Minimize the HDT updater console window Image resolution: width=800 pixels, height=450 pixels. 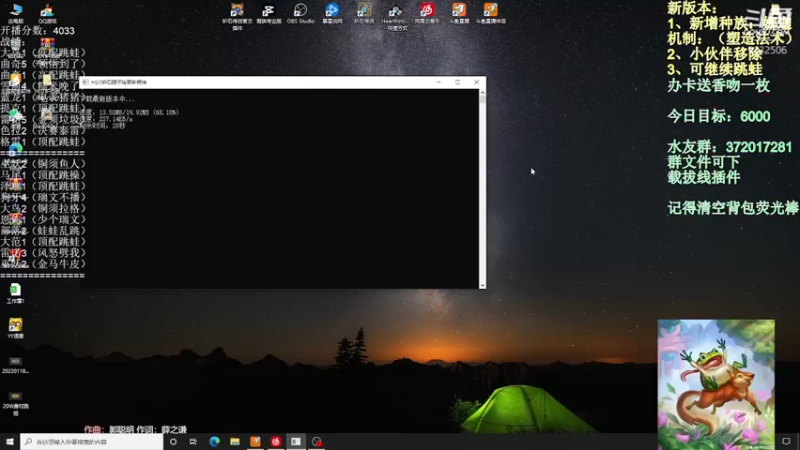coord(438,82)
